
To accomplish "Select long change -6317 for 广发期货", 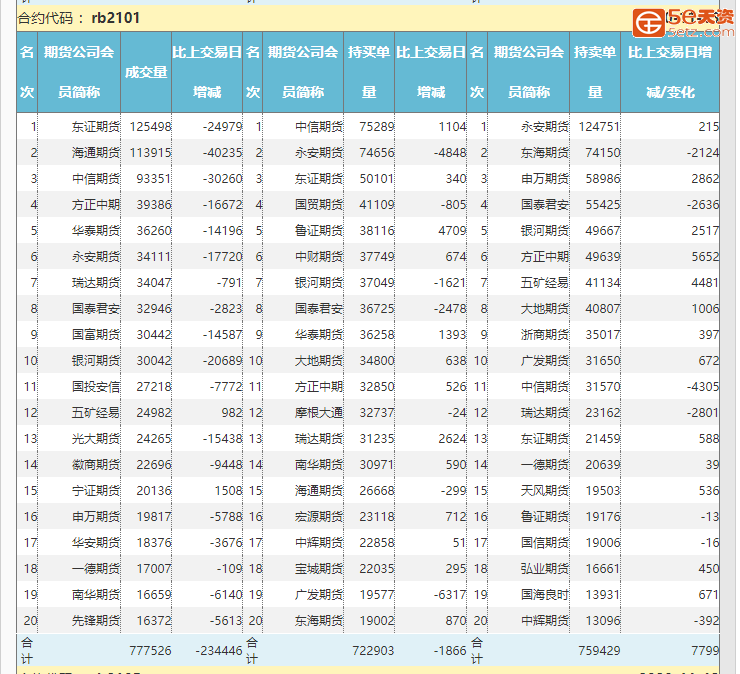I will click(450, 594).
